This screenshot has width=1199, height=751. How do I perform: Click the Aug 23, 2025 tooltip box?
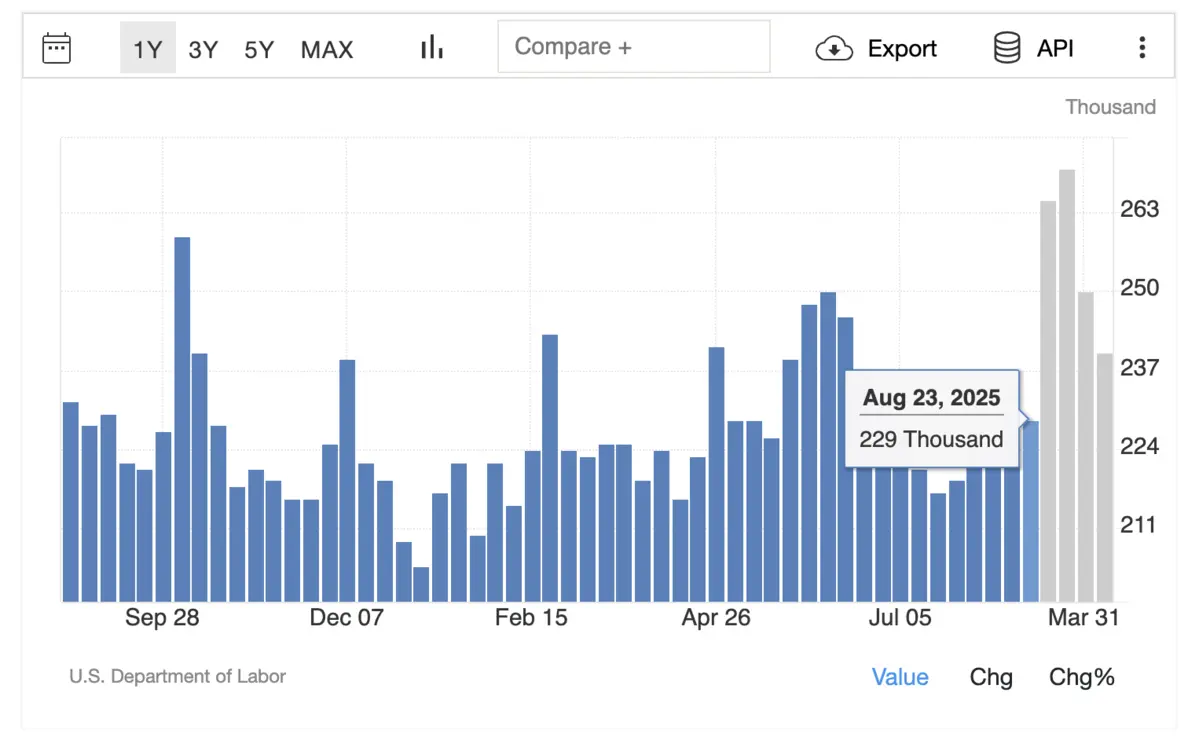931,419
